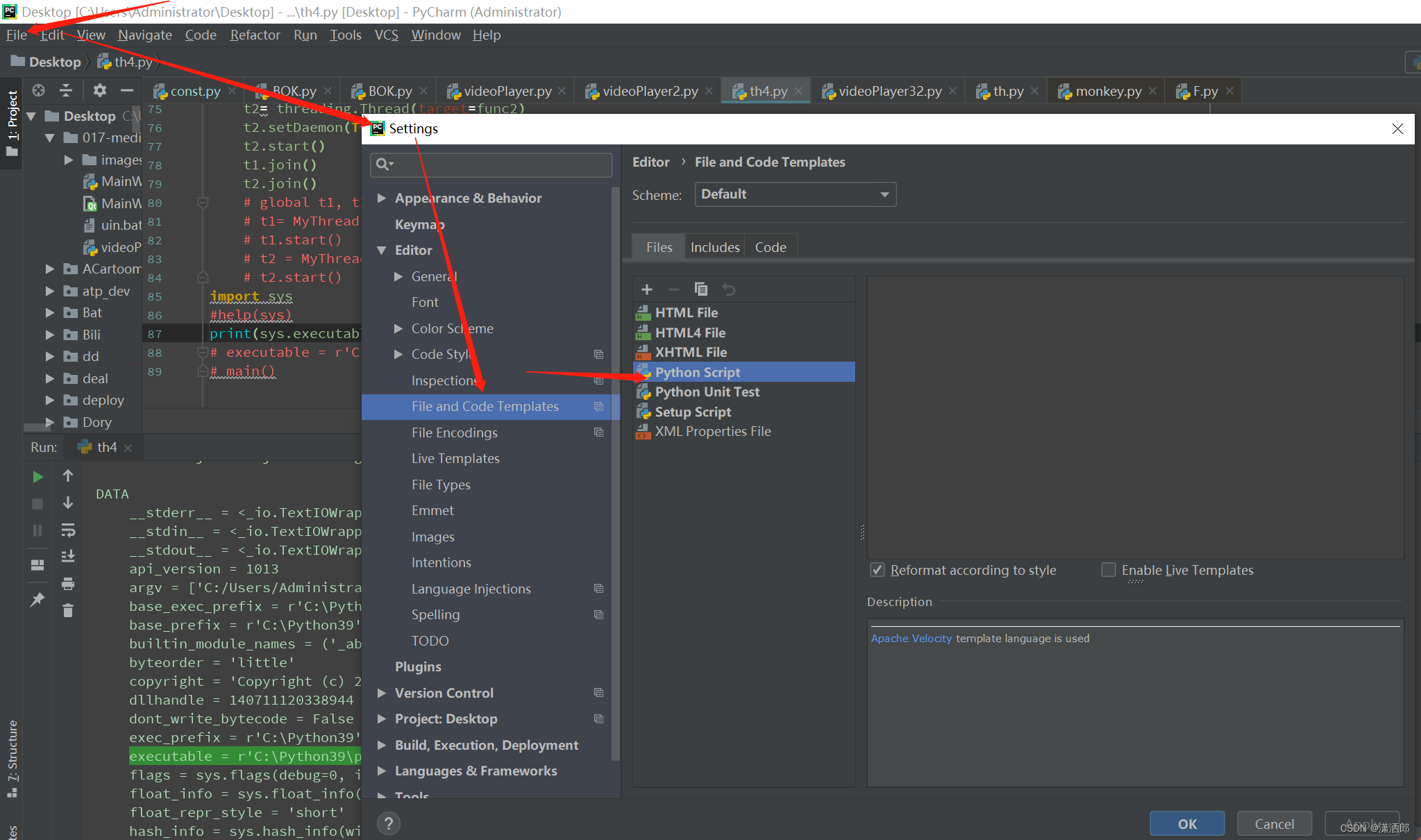1421x840 pixels.
Task: Enable Live Templates checkbox
Action: [x=1109, y=570]
